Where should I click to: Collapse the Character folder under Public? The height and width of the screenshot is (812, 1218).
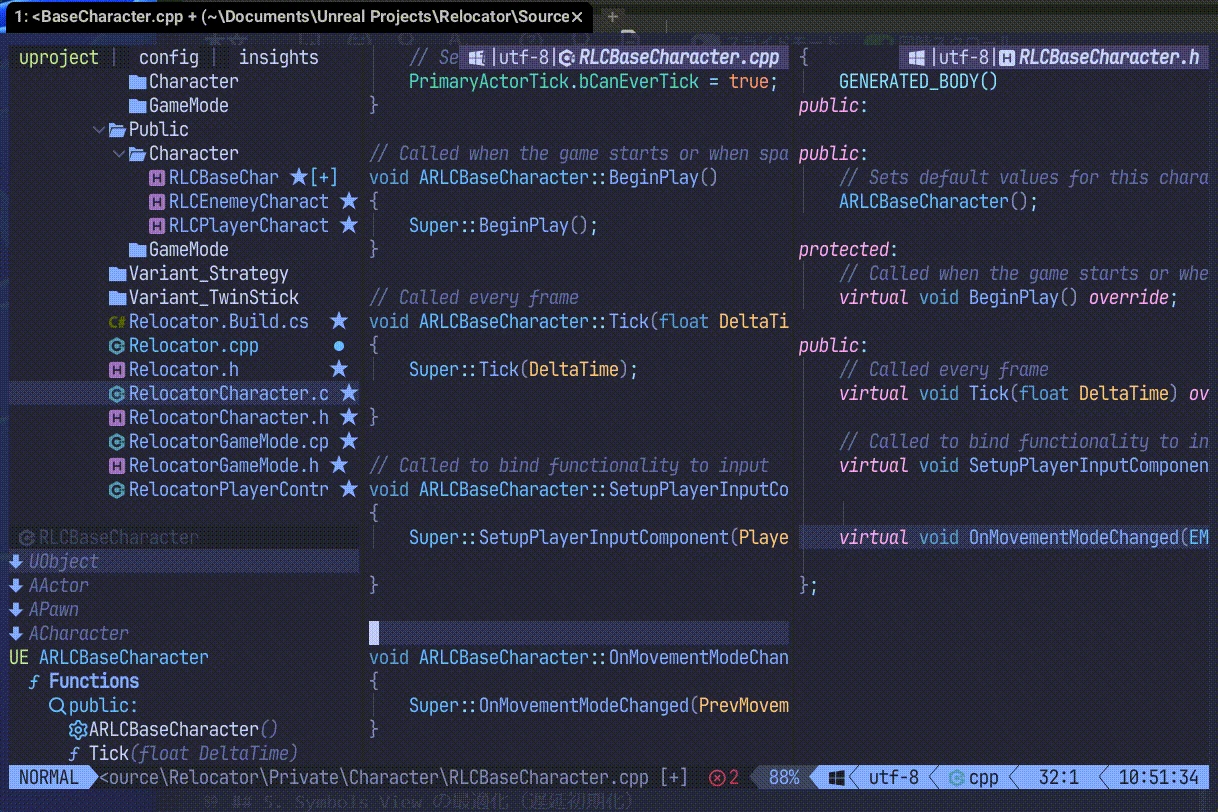[x=119, y=153]
